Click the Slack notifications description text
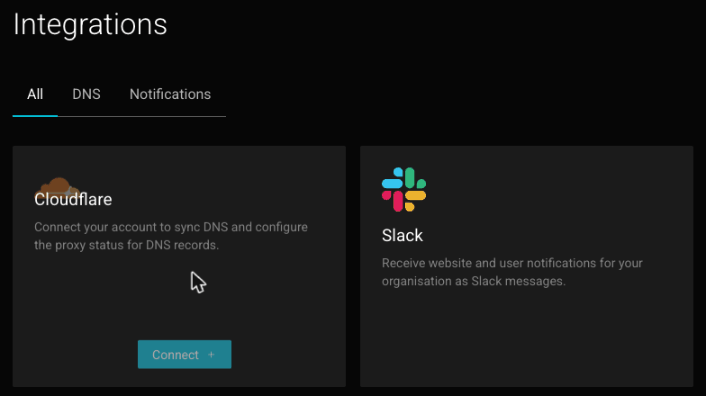Viewport: 706px width, 396px height. point(512,272)
